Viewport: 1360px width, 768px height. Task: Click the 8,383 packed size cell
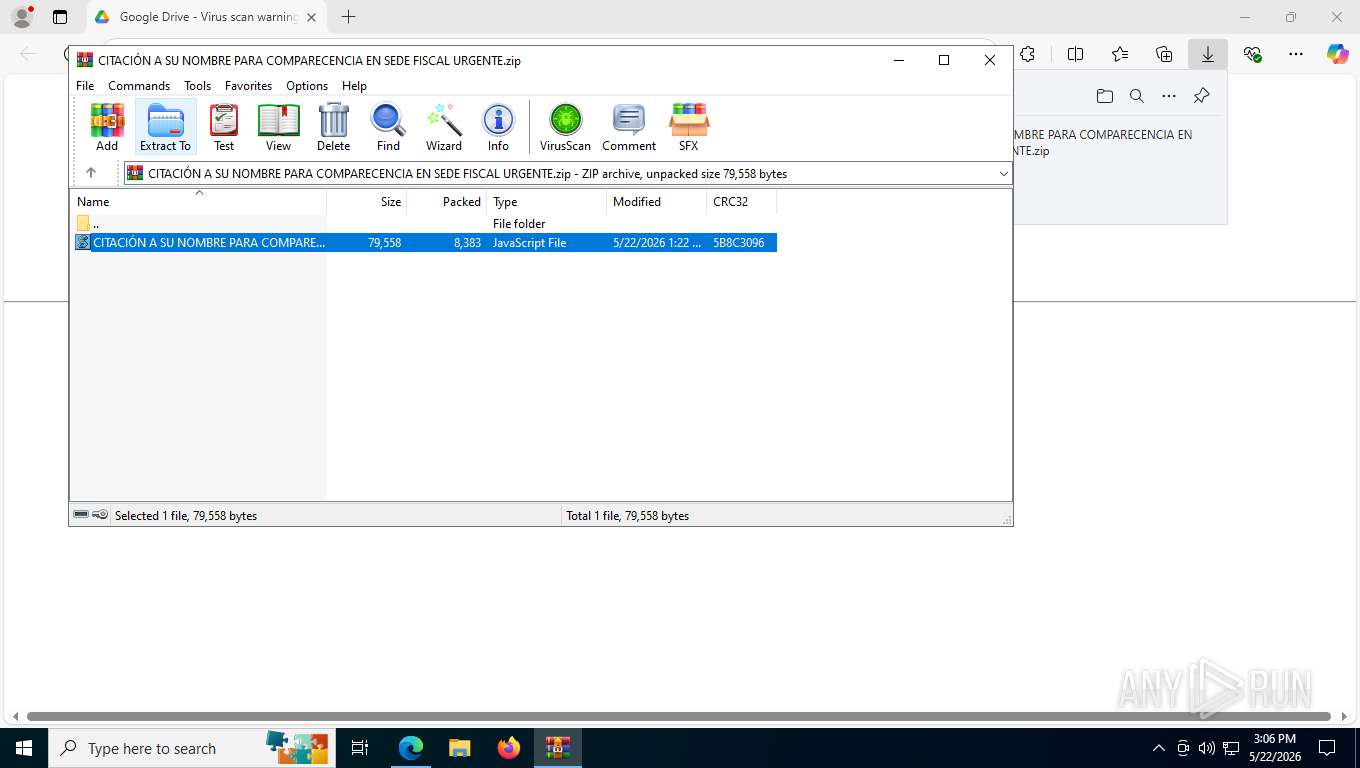[467, 243]
